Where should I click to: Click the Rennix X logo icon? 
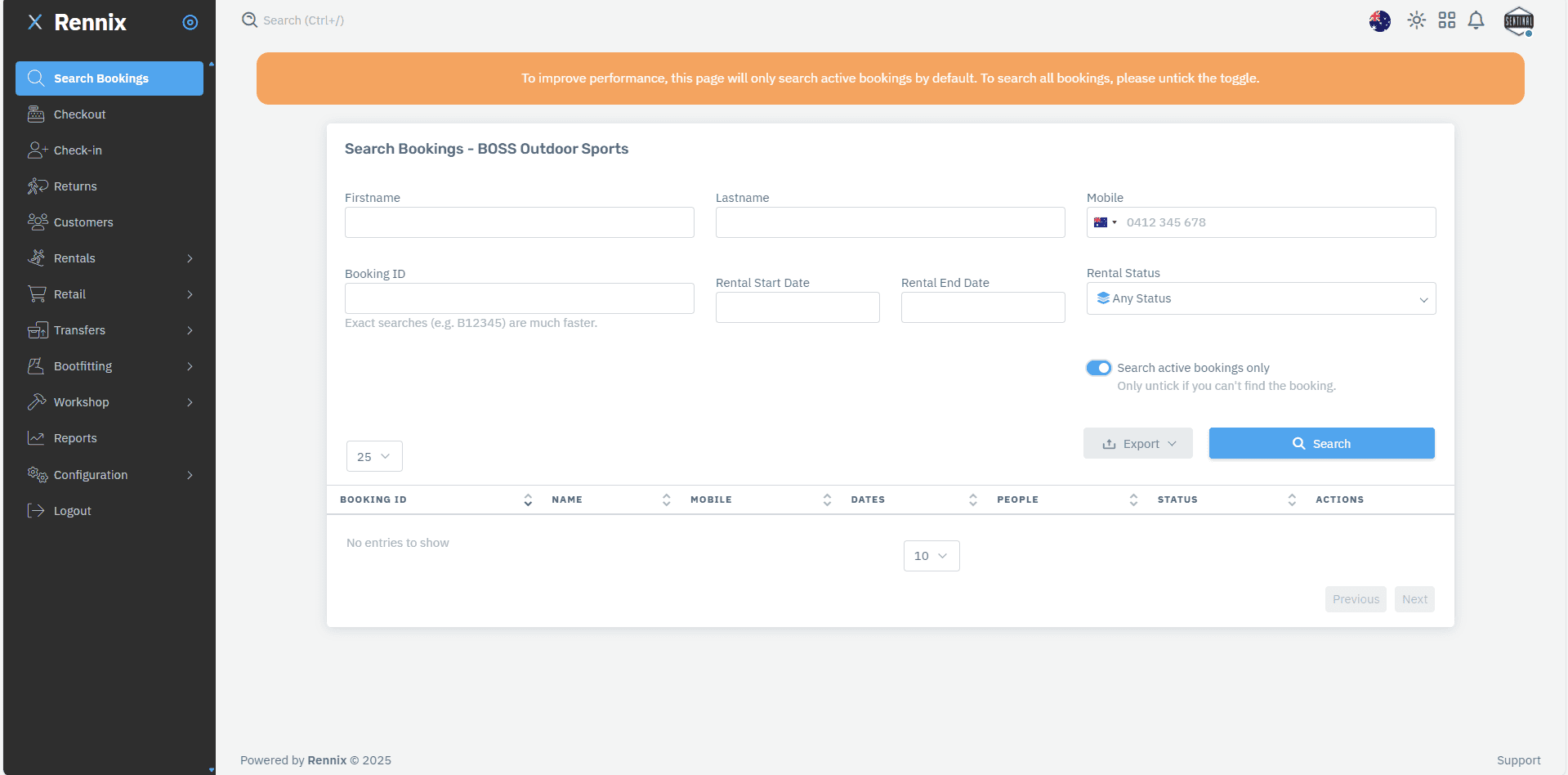(35, 22)
